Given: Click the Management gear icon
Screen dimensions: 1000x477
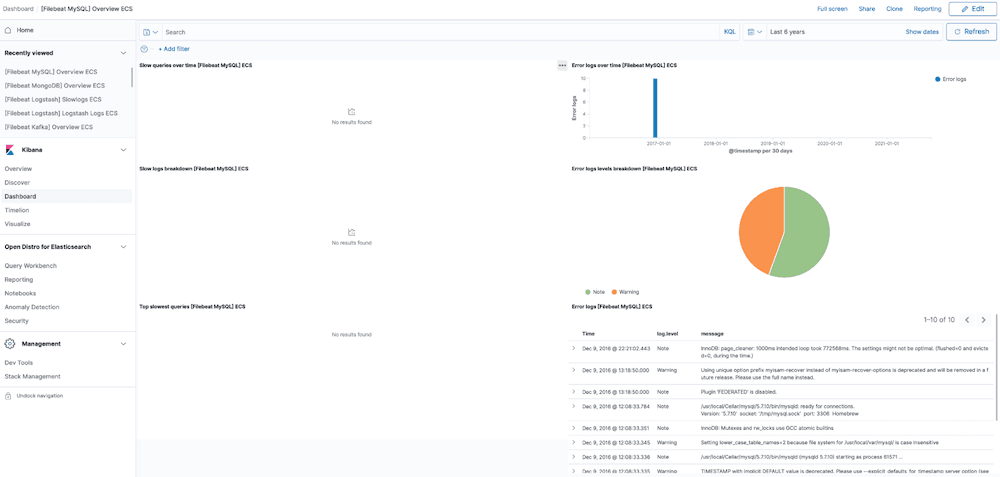Looking at the screenshot, I should coord(10,344).
